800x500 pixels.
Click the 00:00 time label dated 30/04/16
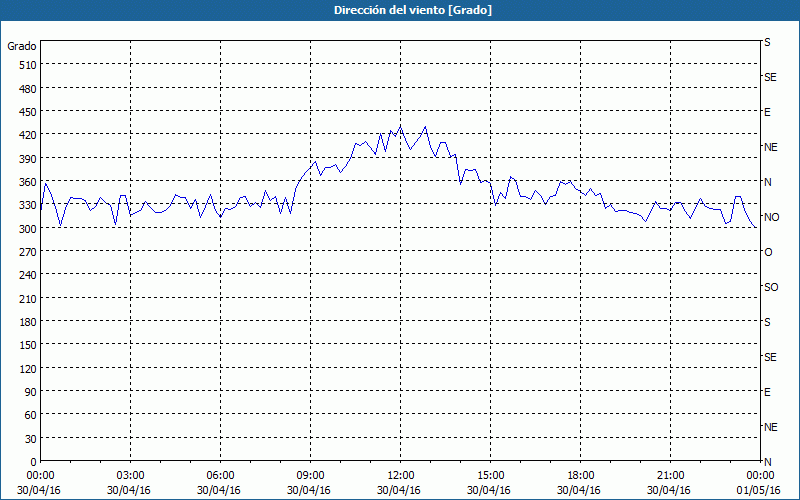pos(40,476)
